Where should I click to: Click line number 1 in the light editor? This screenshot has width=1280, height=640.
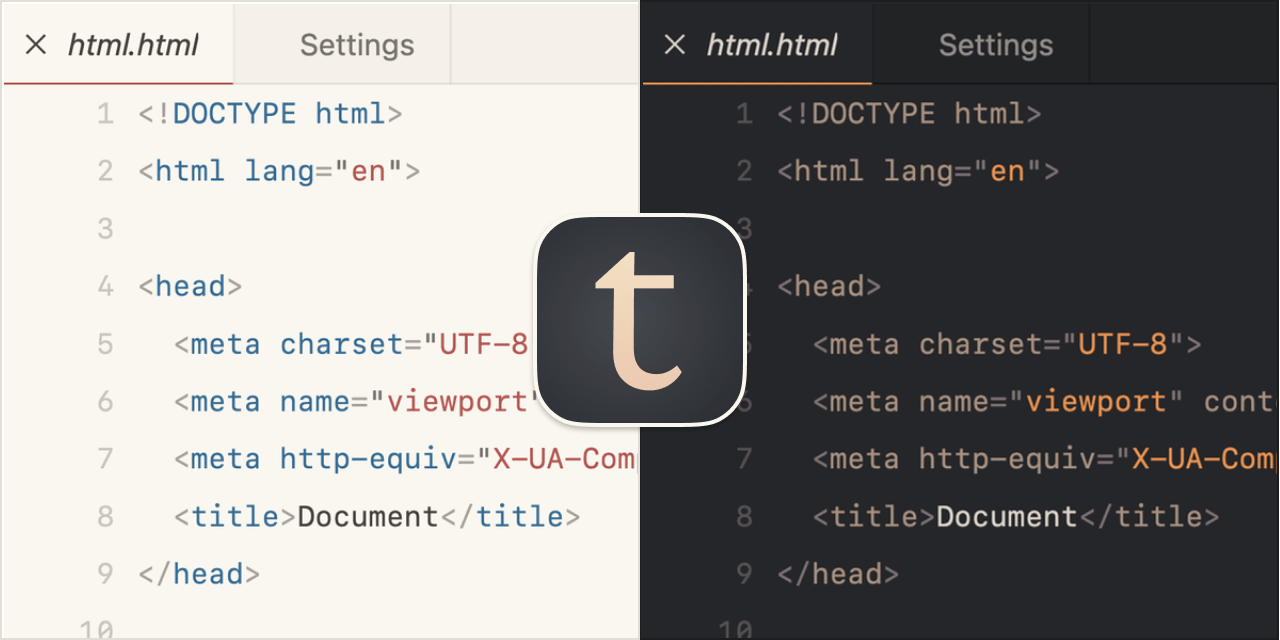tap(105, 113)
